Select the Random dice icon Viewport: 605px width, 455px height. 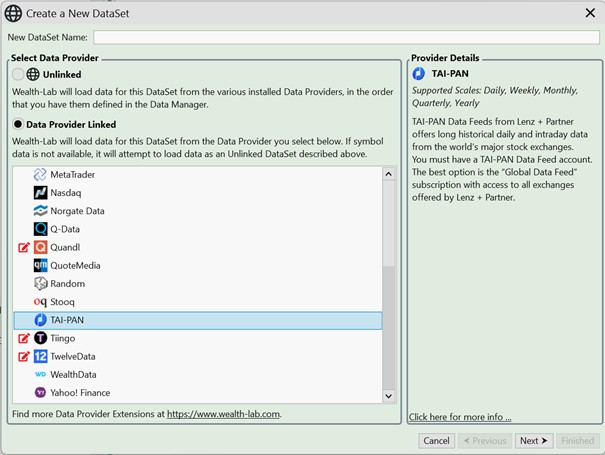[x=41, y=283]
